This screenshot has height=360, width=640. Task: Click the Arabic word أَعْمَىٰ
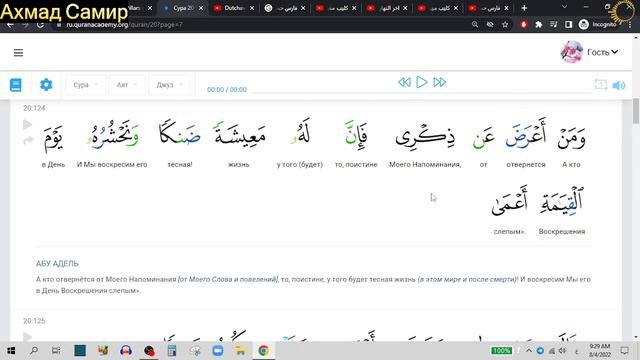coord(509,201)
